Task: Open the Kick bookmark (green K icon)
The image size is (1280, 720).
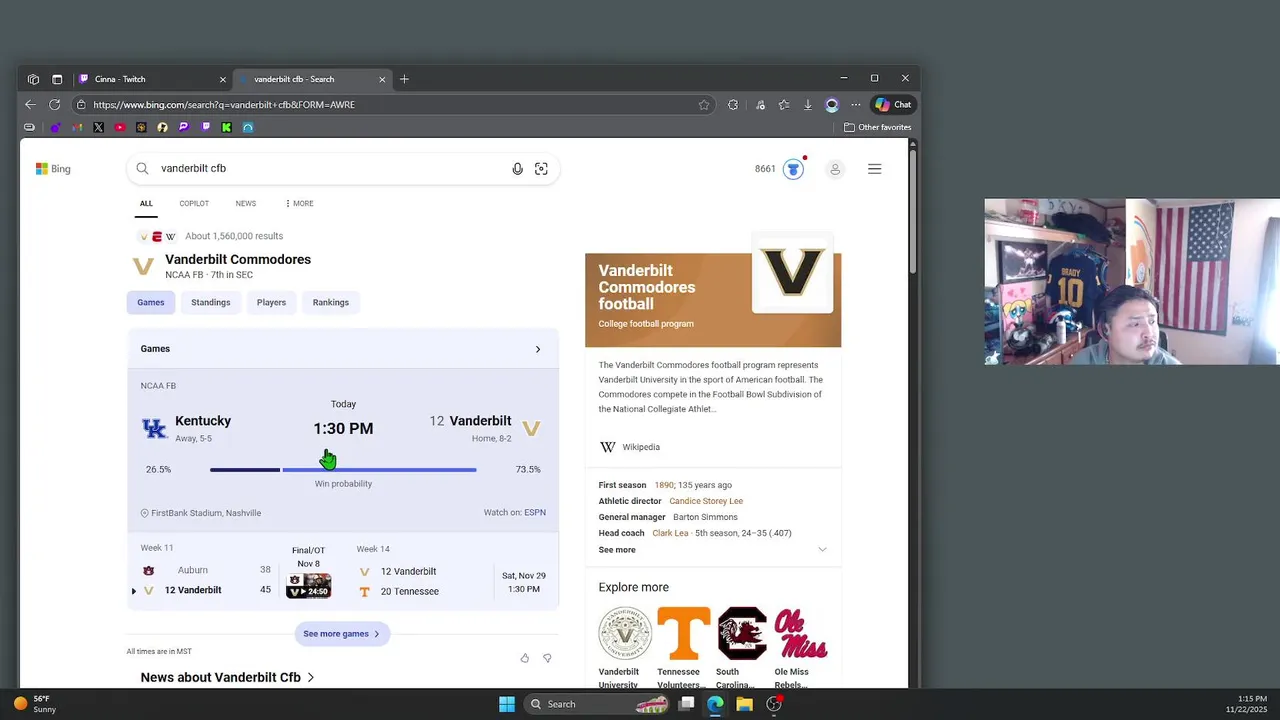Action: (226, 127)
